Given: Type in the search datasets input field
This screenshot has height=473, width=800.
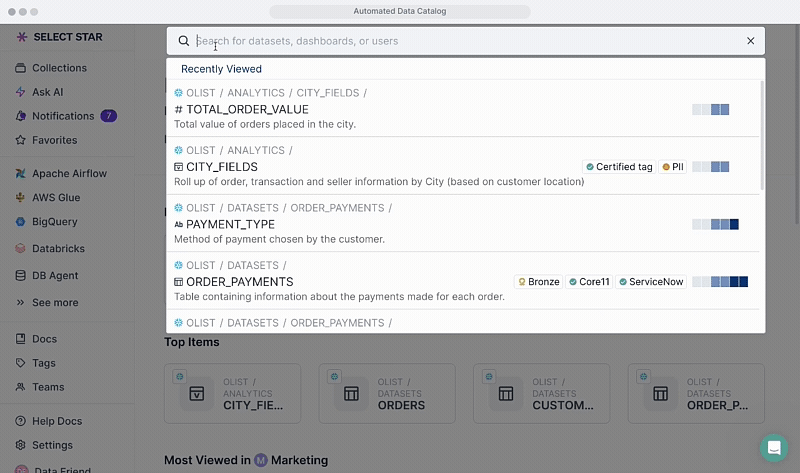Looking at the screenshot, I should (x=460, y=41).
